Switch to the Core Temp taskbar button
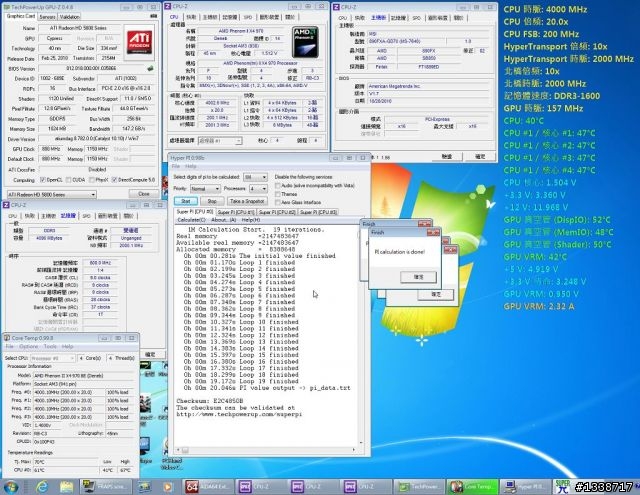This screenshot has width=640, height=495. [472, 486]
